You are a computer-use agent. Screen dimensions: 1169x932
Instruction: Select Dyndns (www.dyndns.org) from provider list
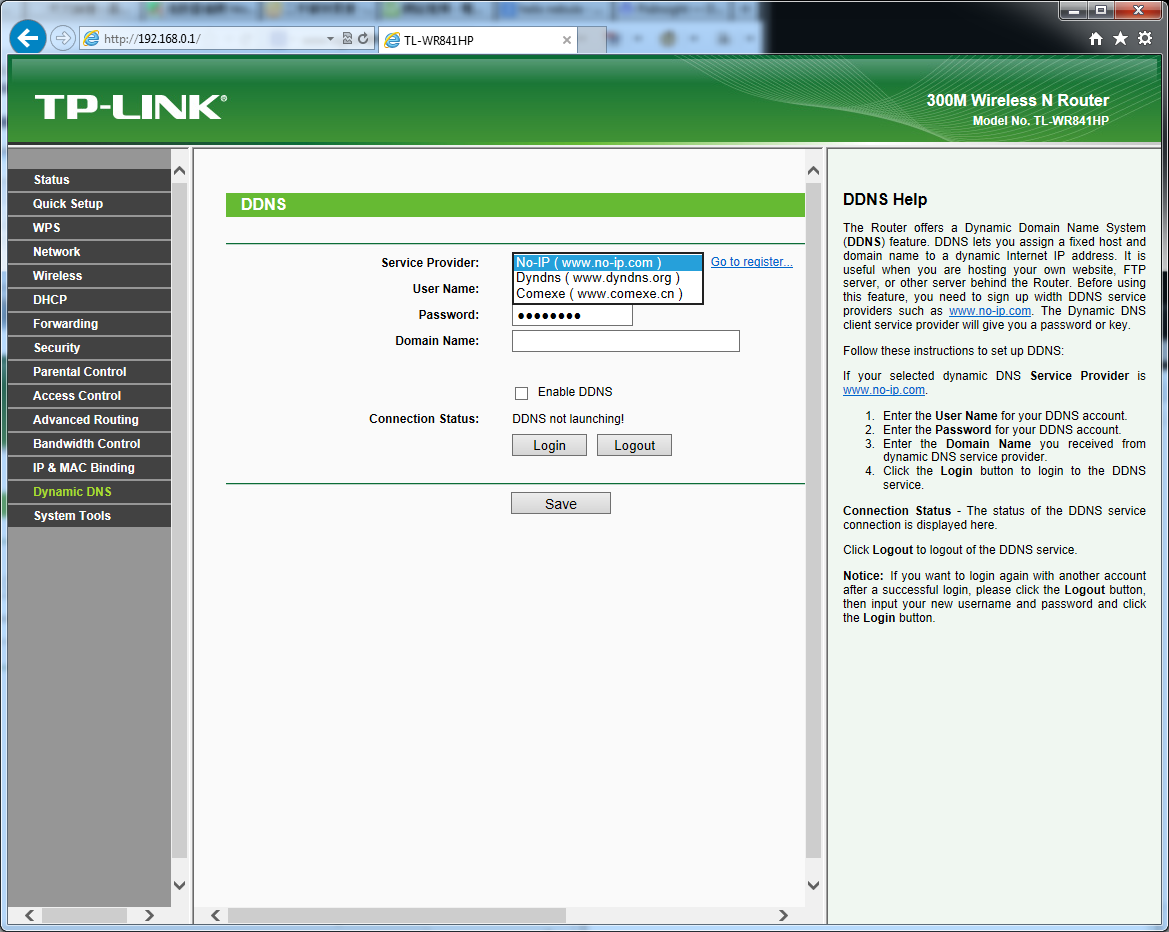tap(597, 278)
